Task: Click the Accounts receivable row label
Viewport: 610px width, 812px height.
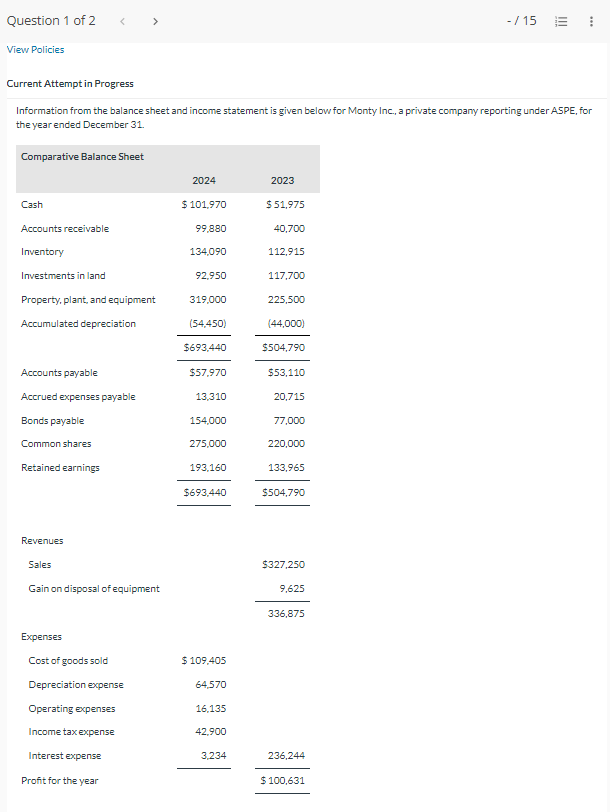Action: coord(63,228)
